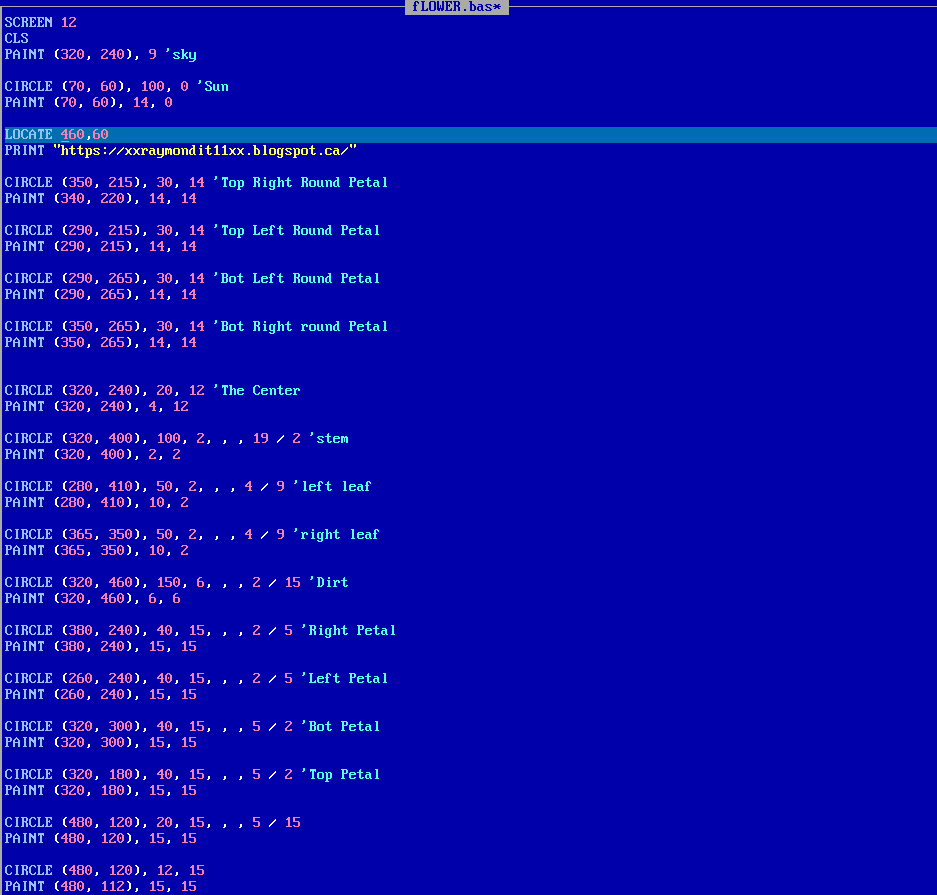Click the fLOWER.bas title tab
The width and height of the screenshot is (937, 895).
tap(457, 7)
